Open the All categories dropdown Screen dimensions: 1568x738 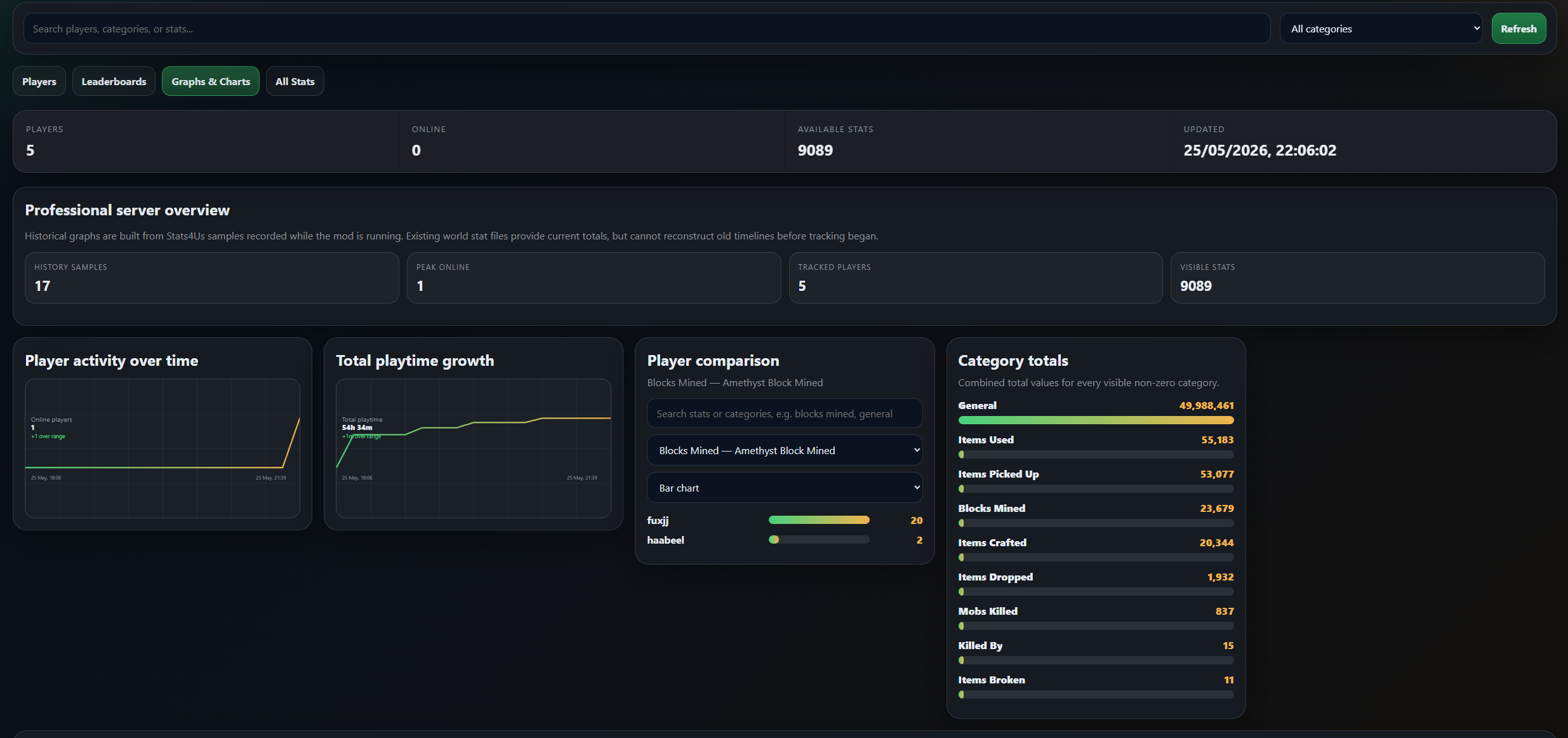tap(1381, 29)
